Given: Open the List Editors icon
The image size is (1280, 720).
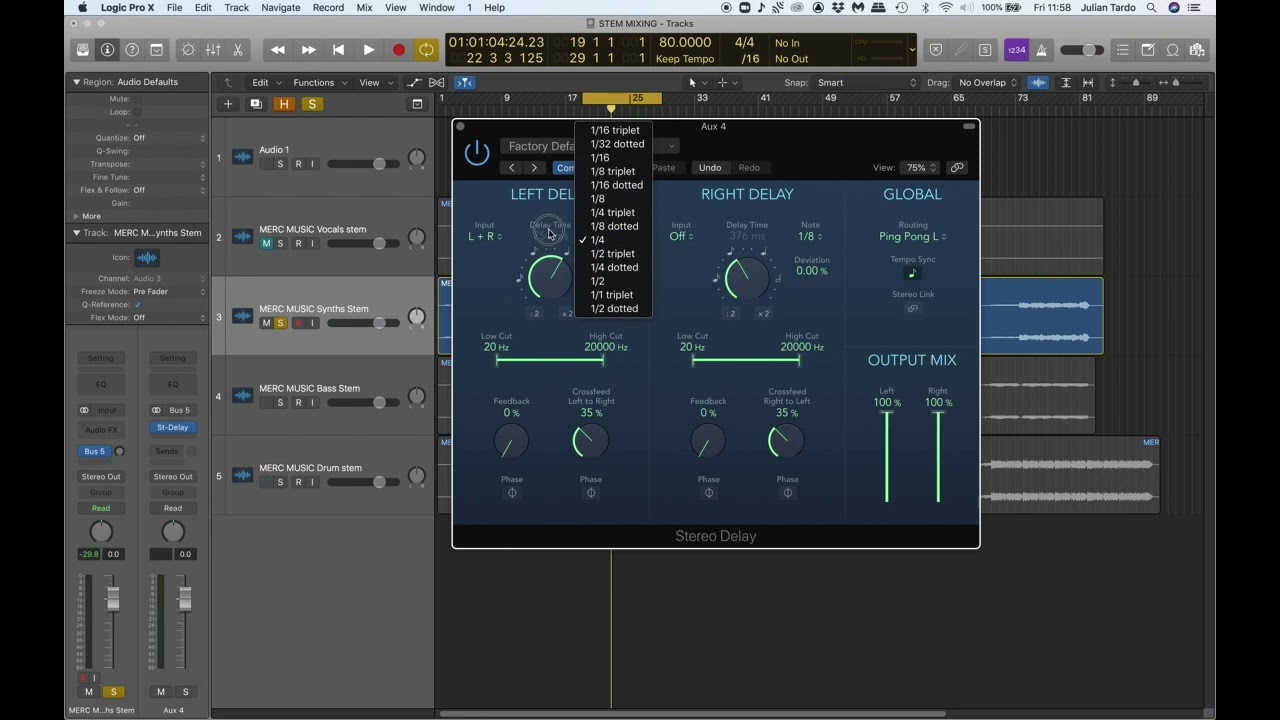Looking at the screenshot, I should 1123,50.
